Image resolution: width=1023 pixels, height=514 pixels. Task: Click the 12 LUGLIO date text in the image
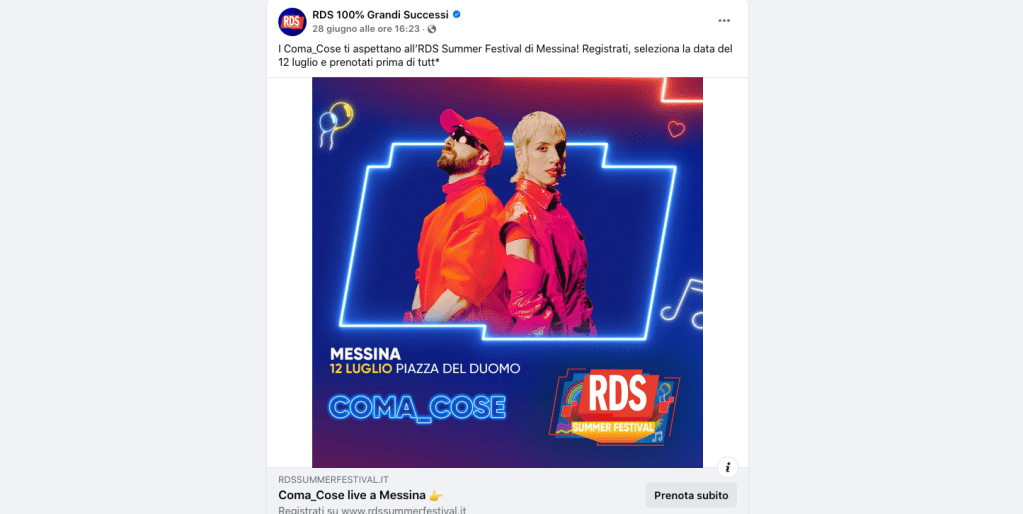pyautogui.click(x=361, y=369)
